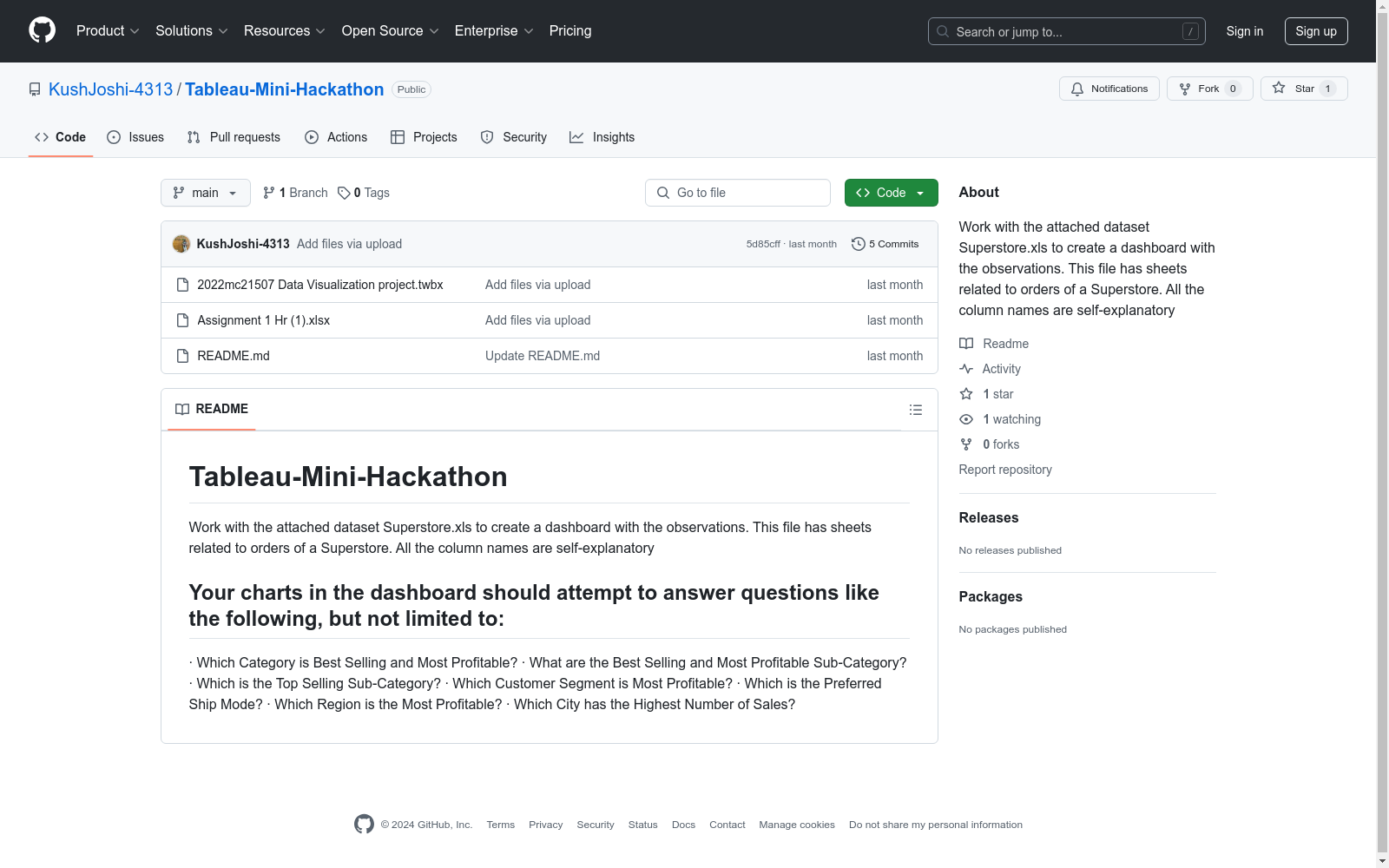Viewport: 1389px width, 868px height.
Task: Go to the Security tab
Action: (x=514, y=137)
